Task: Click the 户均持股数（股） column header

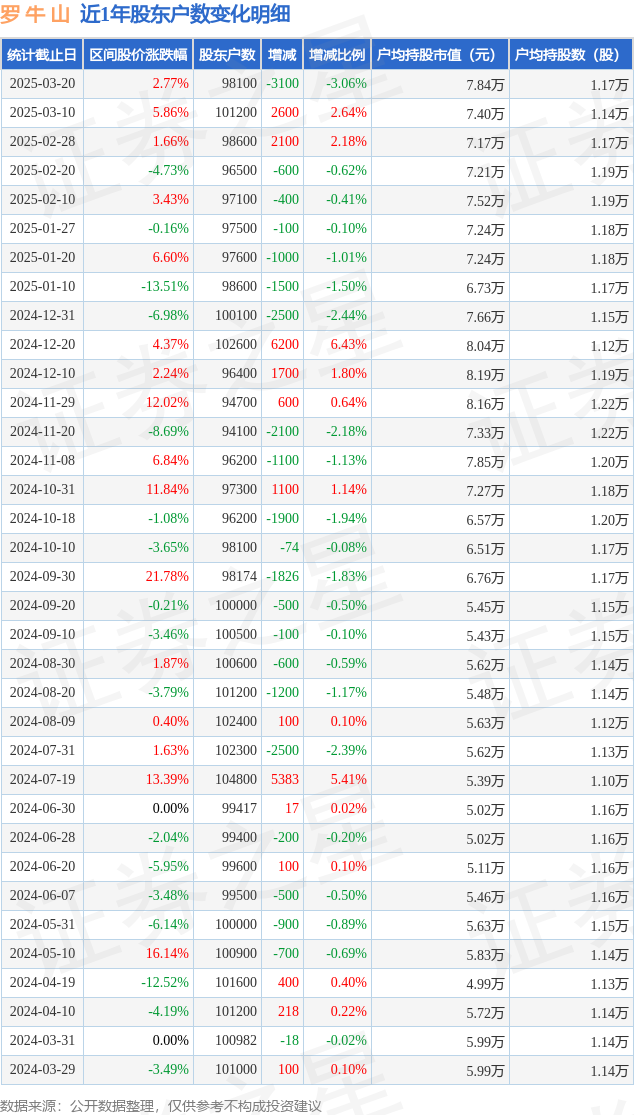Action: pyautogui.click(x=571, y=55)
